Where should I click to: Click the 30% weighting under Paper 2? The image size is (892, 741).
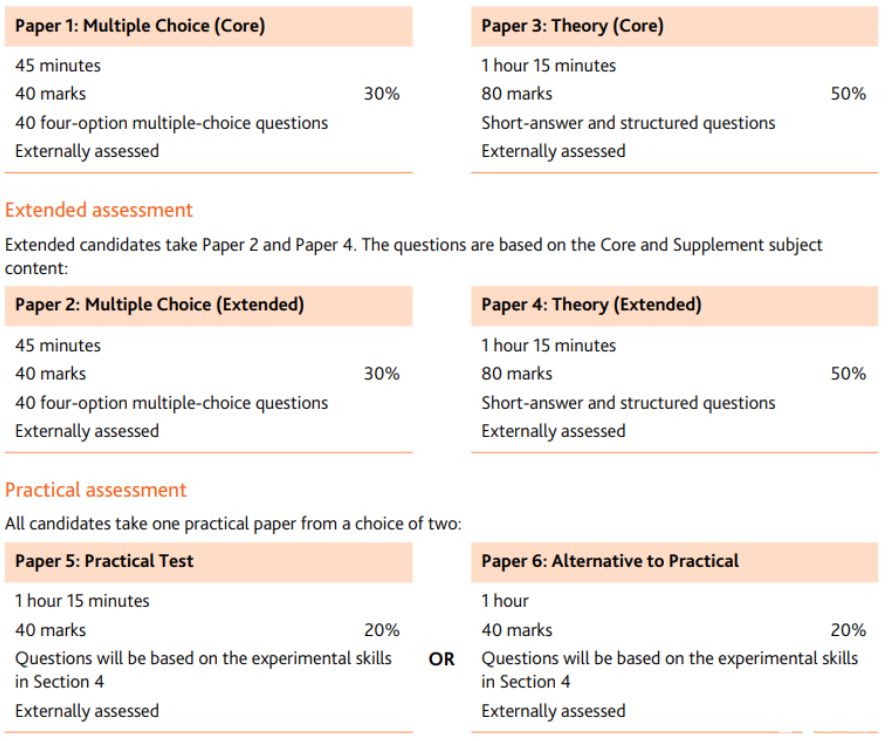pyautogui.click(x=382, y=374)
